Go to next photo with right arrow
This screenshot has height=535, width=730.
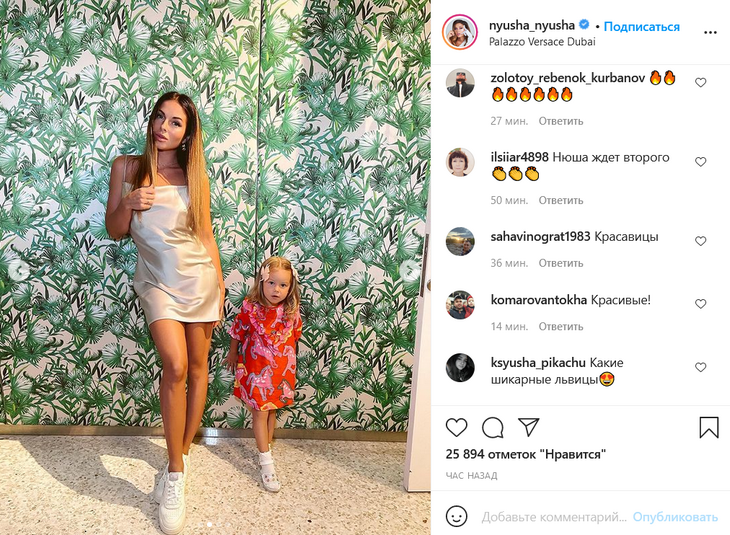410,269
